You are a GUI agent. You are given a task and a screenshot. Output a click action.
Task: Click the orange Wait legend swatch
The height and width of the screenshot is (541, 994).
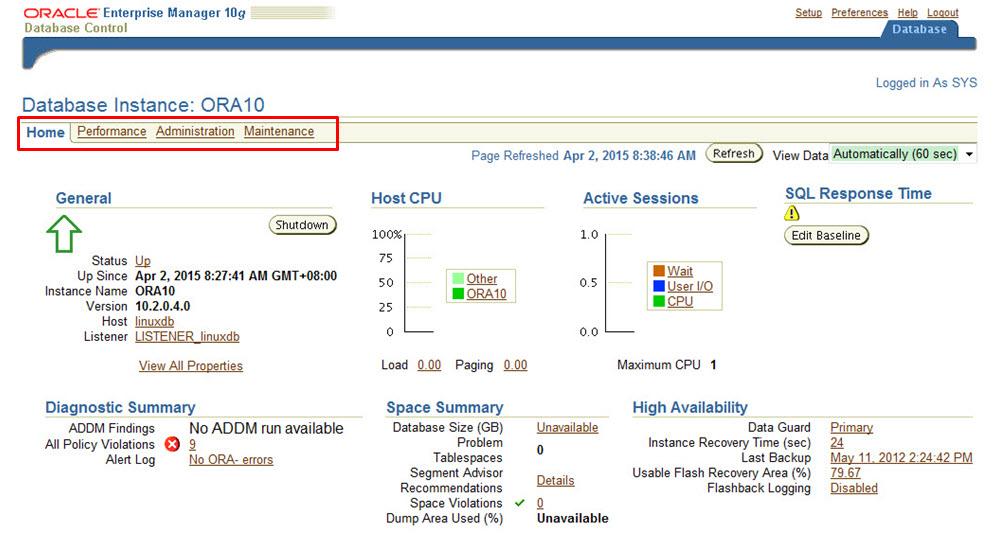[659, 271]
